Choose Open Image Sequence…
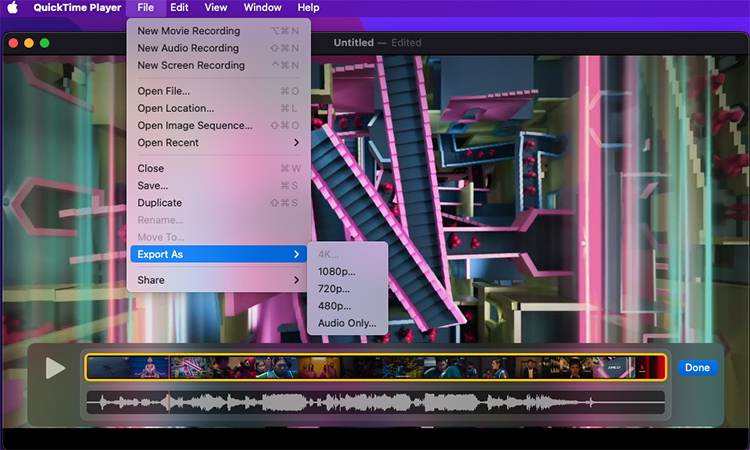 tap(218, 125)
